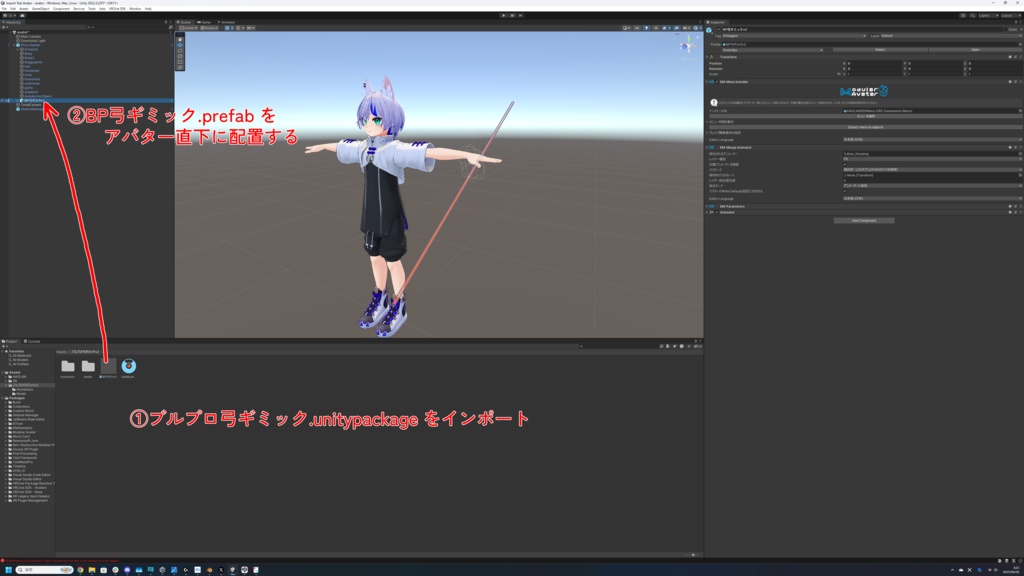Click the Add Component button

[x=864, y=220]
